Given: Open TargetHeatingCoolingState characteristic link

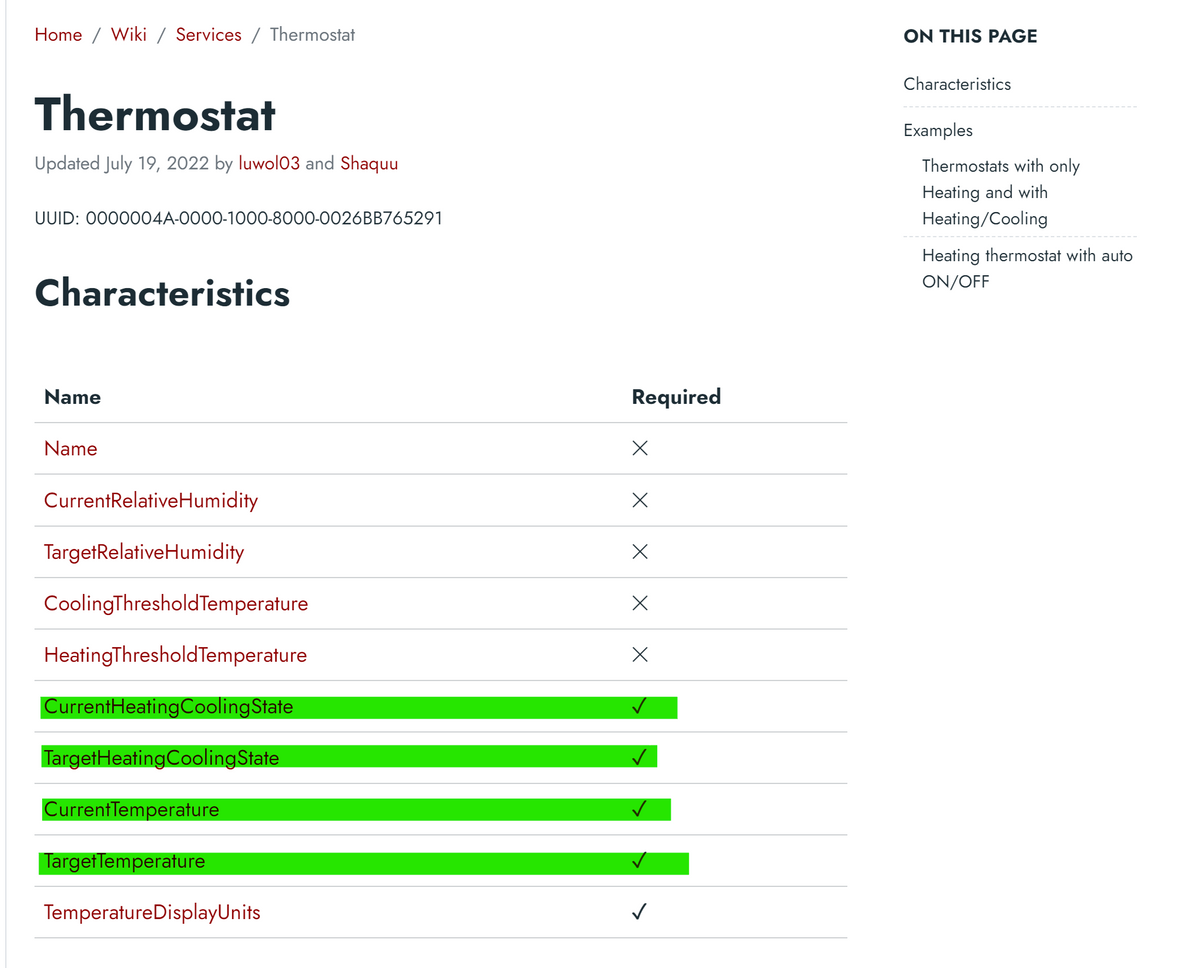Looking at the screenshot, I should (x=161, y=759).
